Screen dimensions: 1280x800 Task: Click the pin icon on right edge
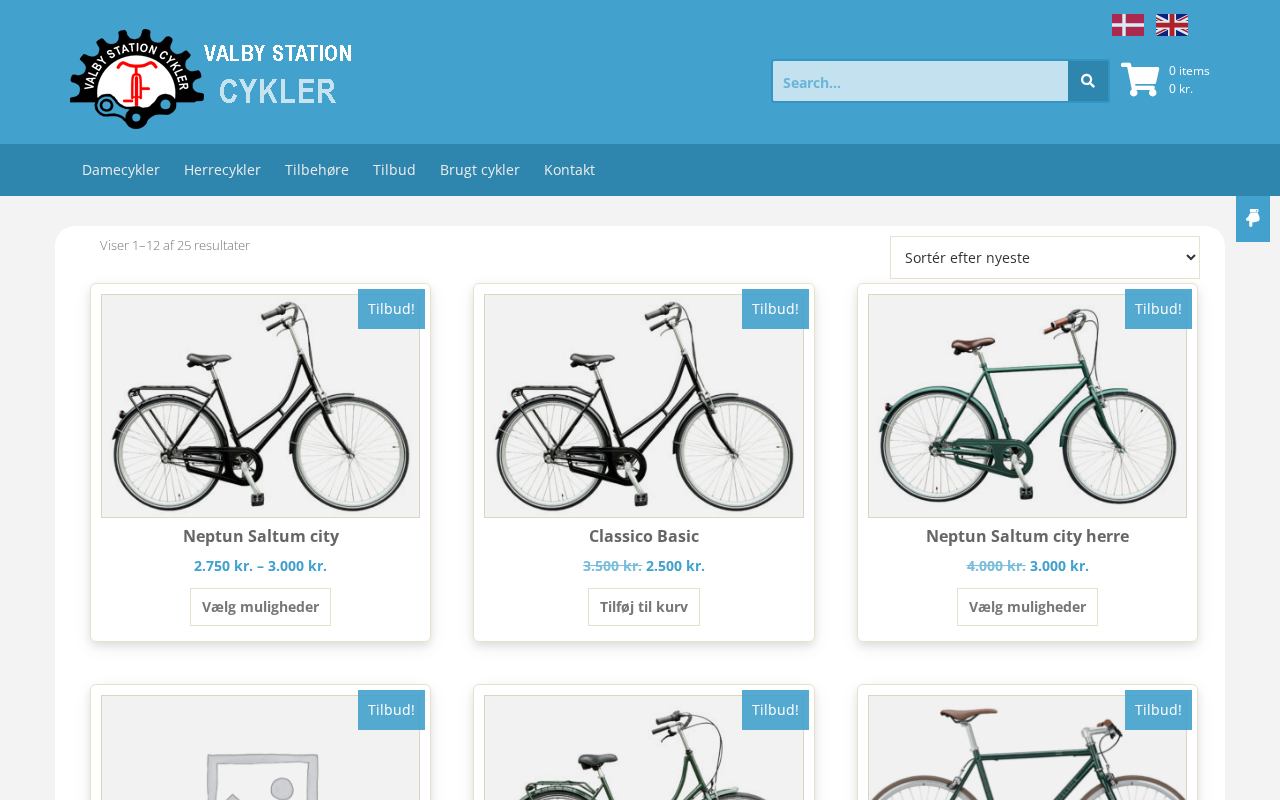[x=1252, y=218]
